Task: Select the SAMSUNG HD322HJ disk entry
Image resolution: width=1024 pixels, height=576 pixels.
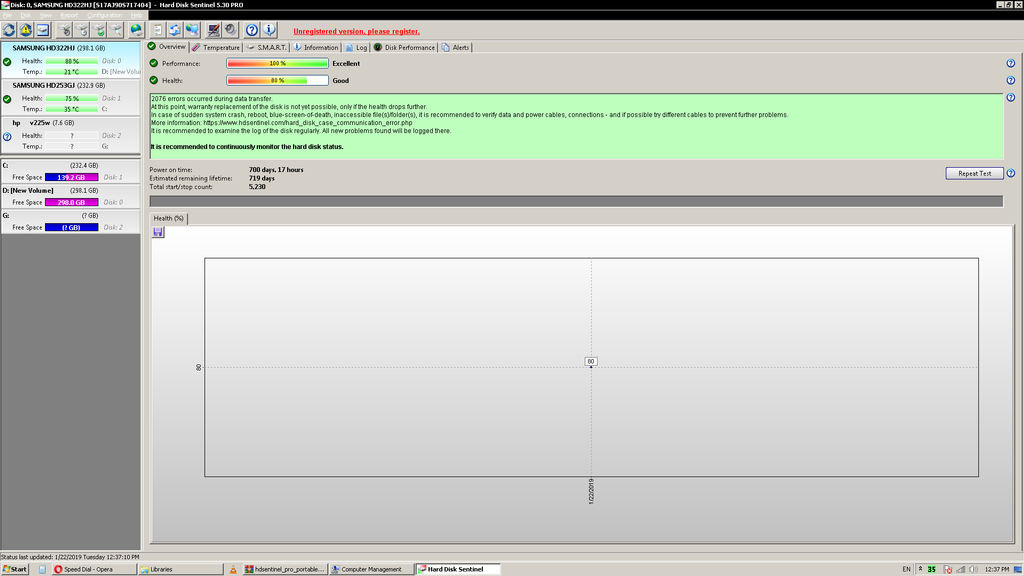Action: [71, 60]
